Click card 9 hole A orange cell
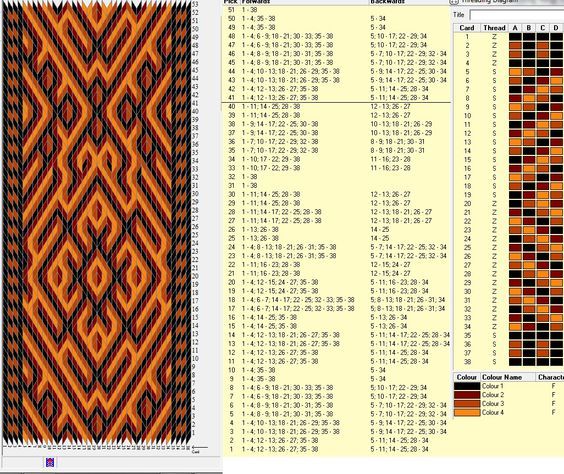 pyautogui.click(x=515, y=107)
